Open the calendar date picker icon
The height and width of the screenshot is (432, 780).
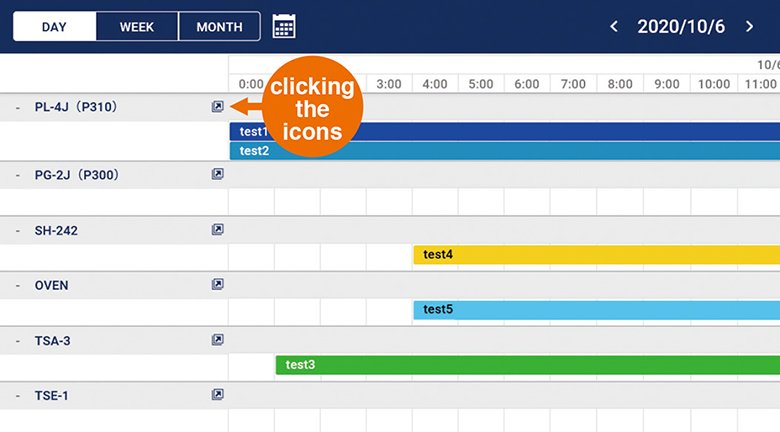coord(284,26)
